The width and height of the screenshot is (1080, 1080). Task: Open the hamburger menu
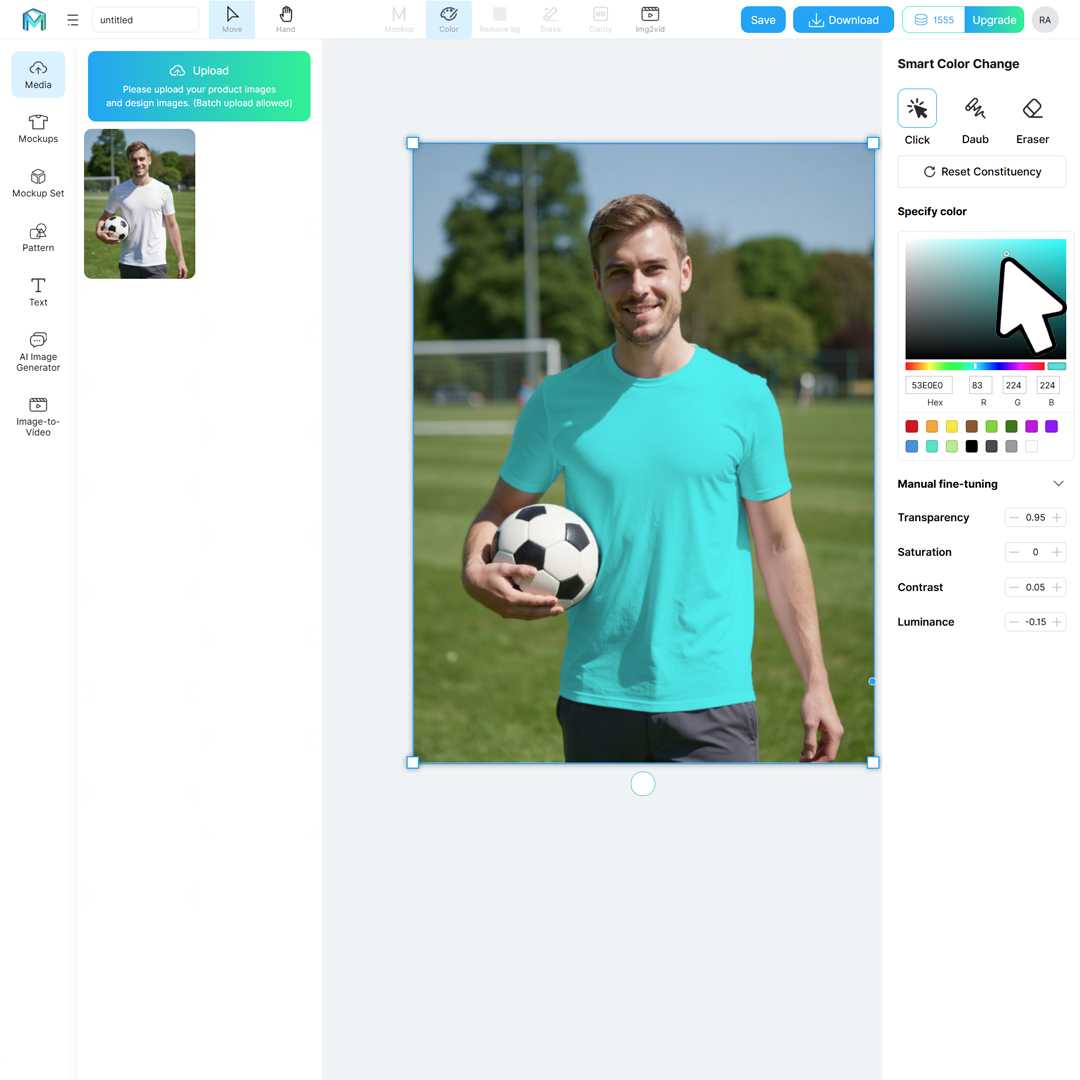pyautogui.click(x=72, y=20)
